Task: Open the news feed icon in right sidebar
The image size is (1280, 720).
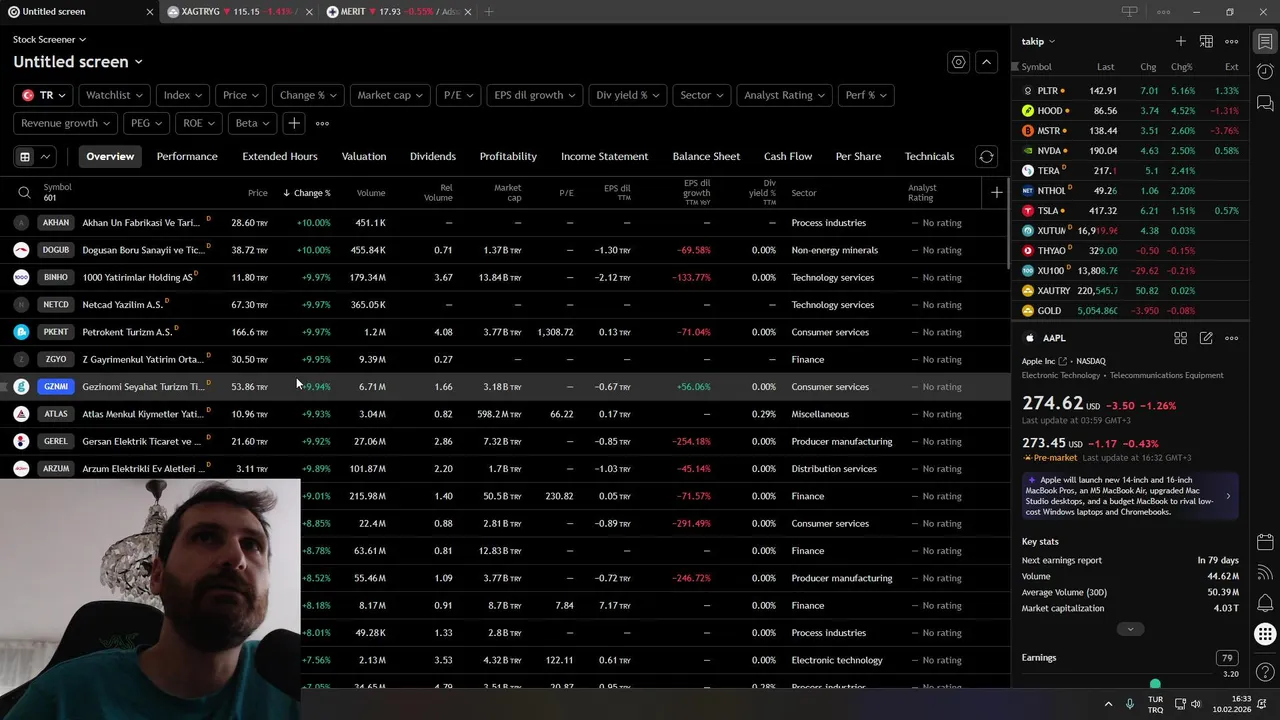Action: (1265, 572)
